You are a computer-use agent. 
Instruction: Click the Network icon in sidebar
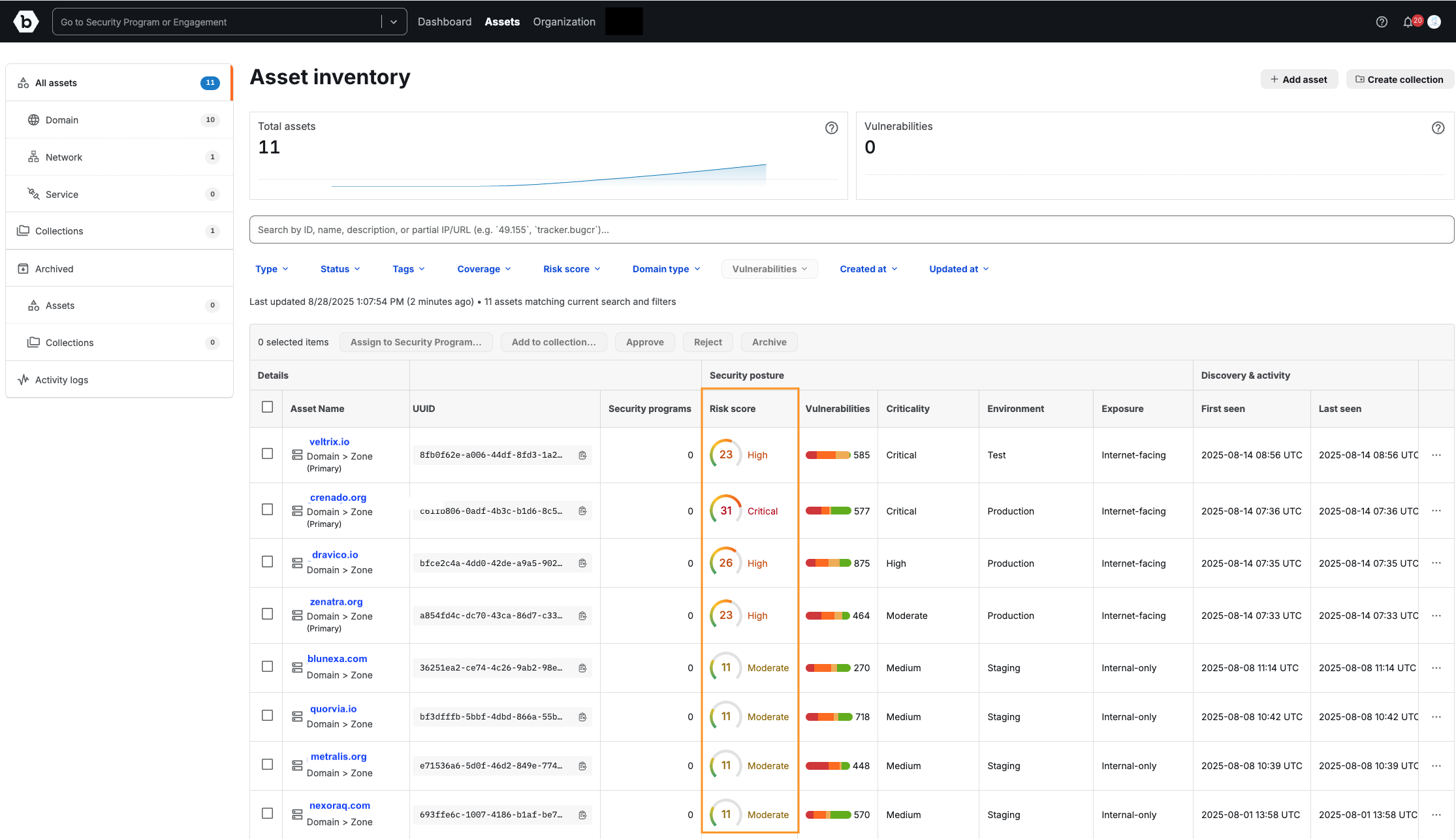(x=33, y=157)
